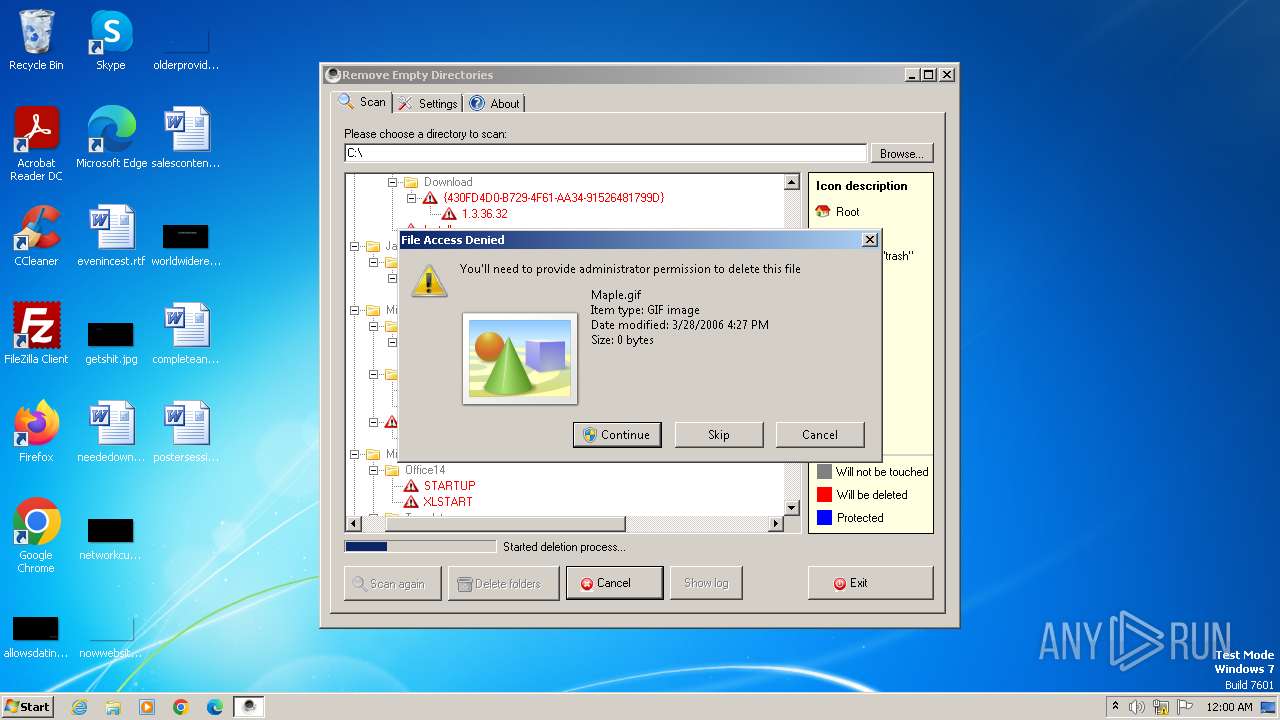Click warning icon beside 1.3.36.32
This screenshot has width=1280, height=720.
448,214
